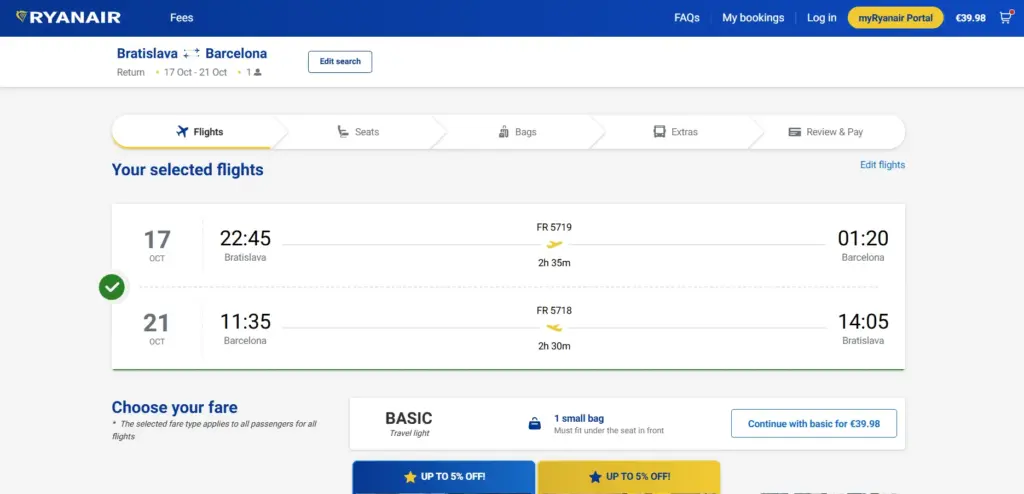The height and width of the screenshot is (494, 1024).
Task: Click the Edit search button
Action: (340, 61)
